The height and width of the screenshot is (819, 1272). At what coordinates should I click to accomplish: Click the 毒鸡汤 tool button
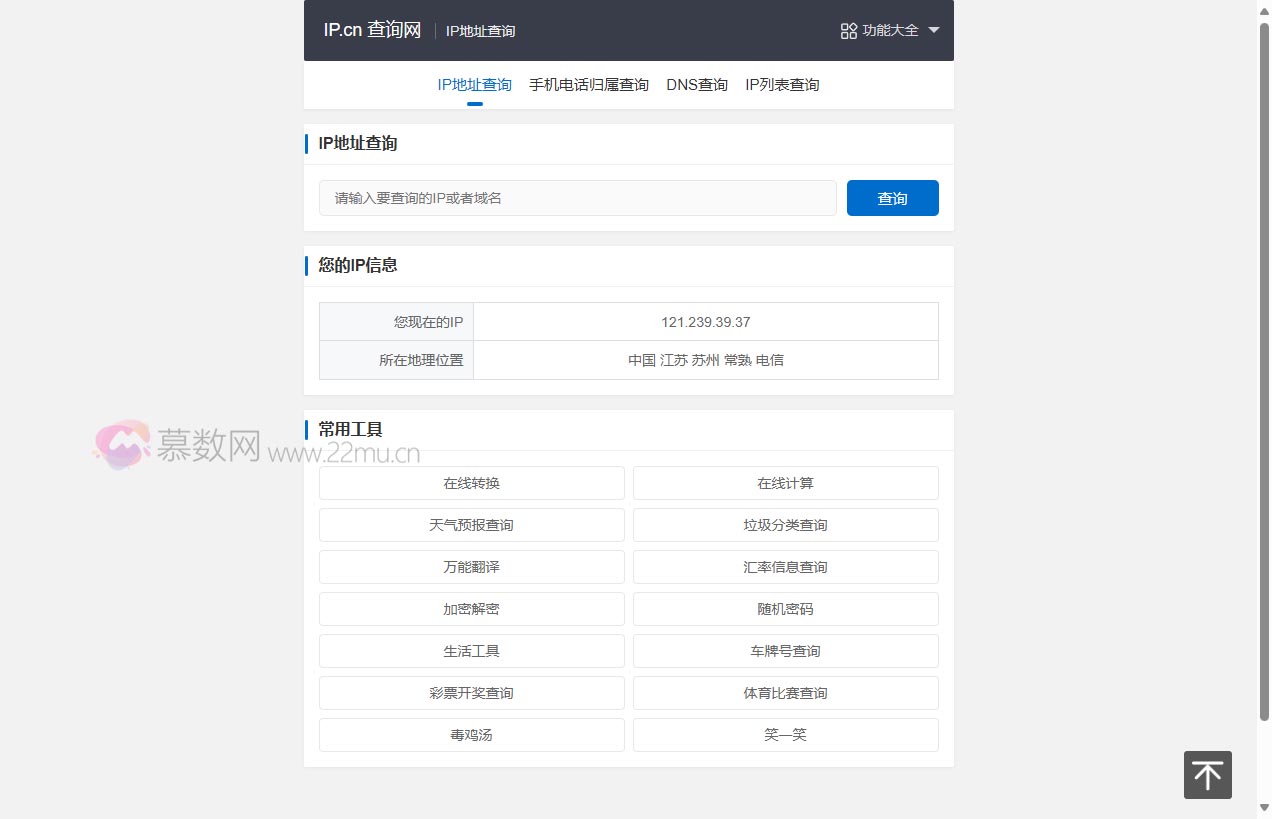pyautogui.click(x=471, y=735)
